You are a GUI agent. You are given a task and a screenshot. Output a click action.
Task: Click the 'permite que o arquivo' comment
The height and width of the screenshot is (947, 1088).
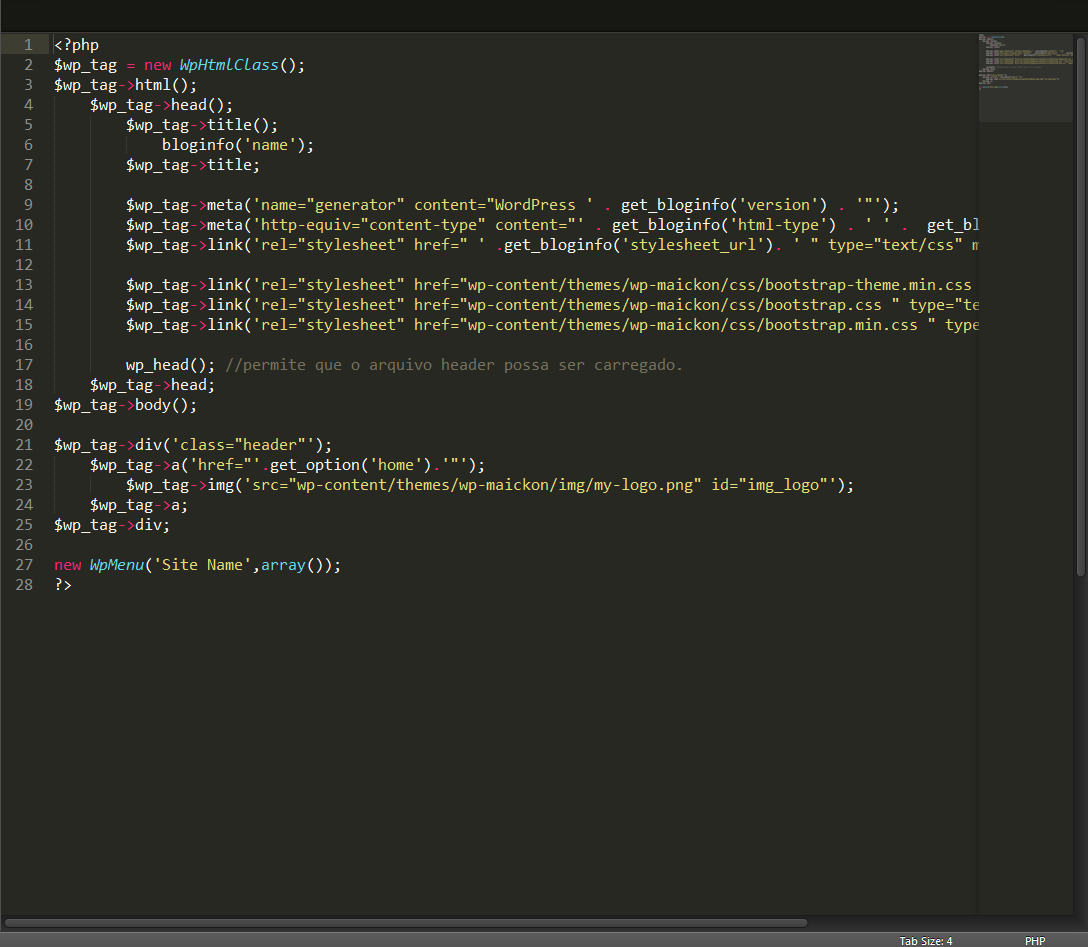(x=455, y=365)
